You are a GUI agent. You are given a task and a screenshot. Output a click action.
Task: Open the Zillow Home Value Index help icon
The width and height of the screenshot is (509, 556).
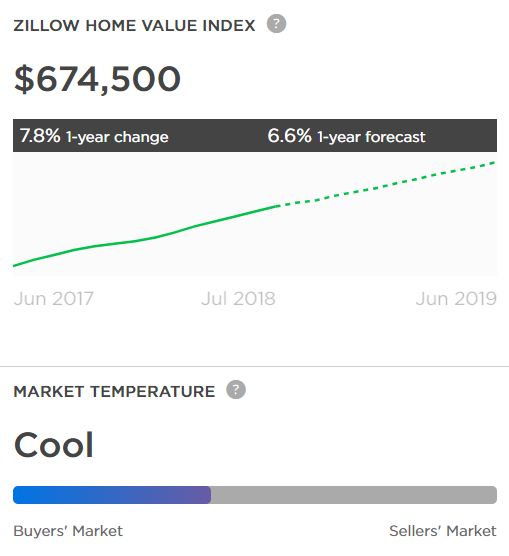276,24
